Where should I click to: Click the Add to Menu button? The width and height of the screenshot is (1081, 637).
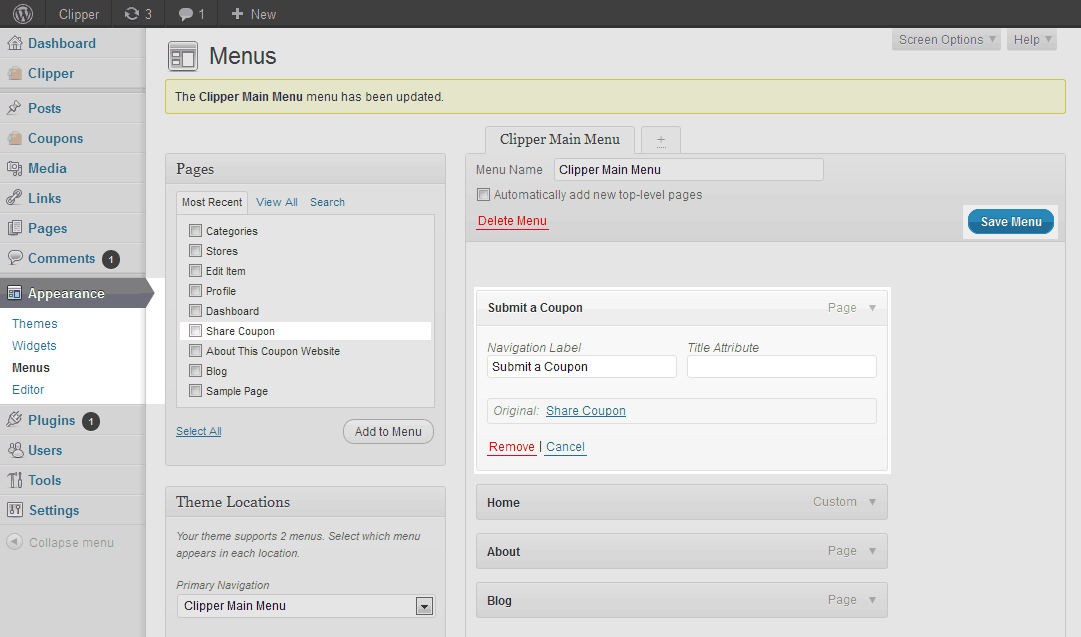(388, 432)
